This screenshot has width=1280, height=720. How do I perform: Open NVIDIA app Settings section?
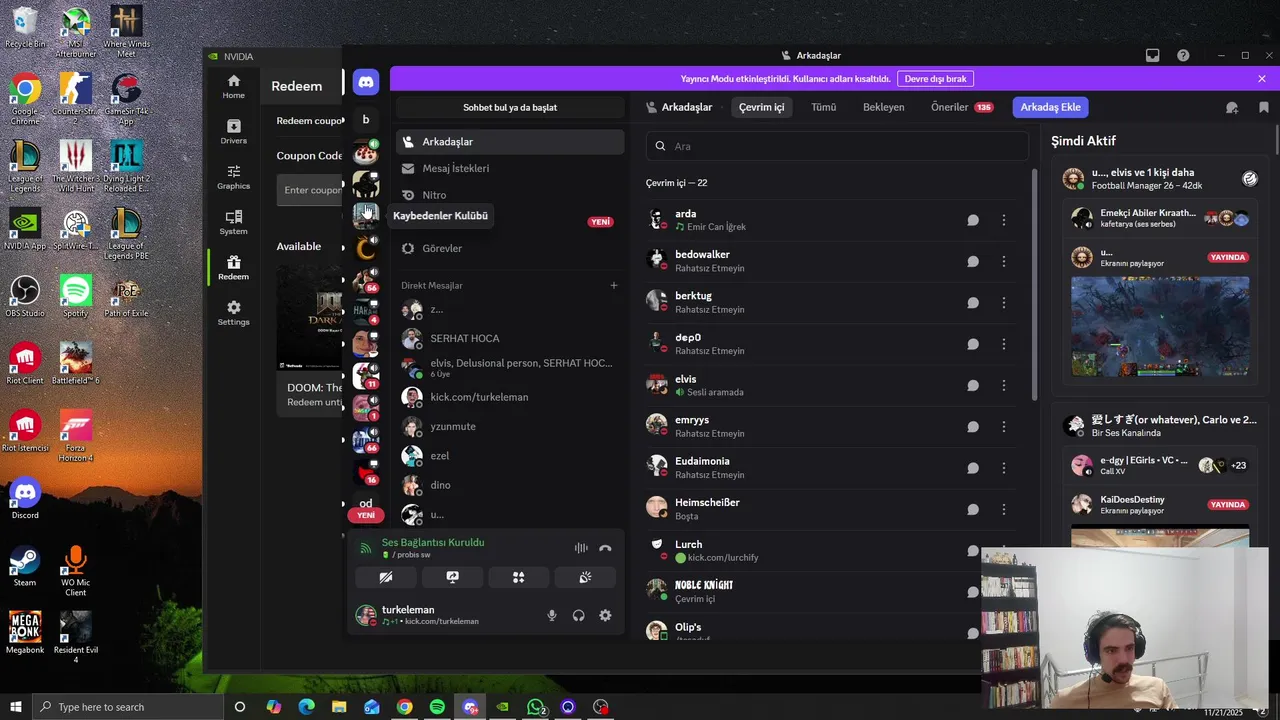233,313
